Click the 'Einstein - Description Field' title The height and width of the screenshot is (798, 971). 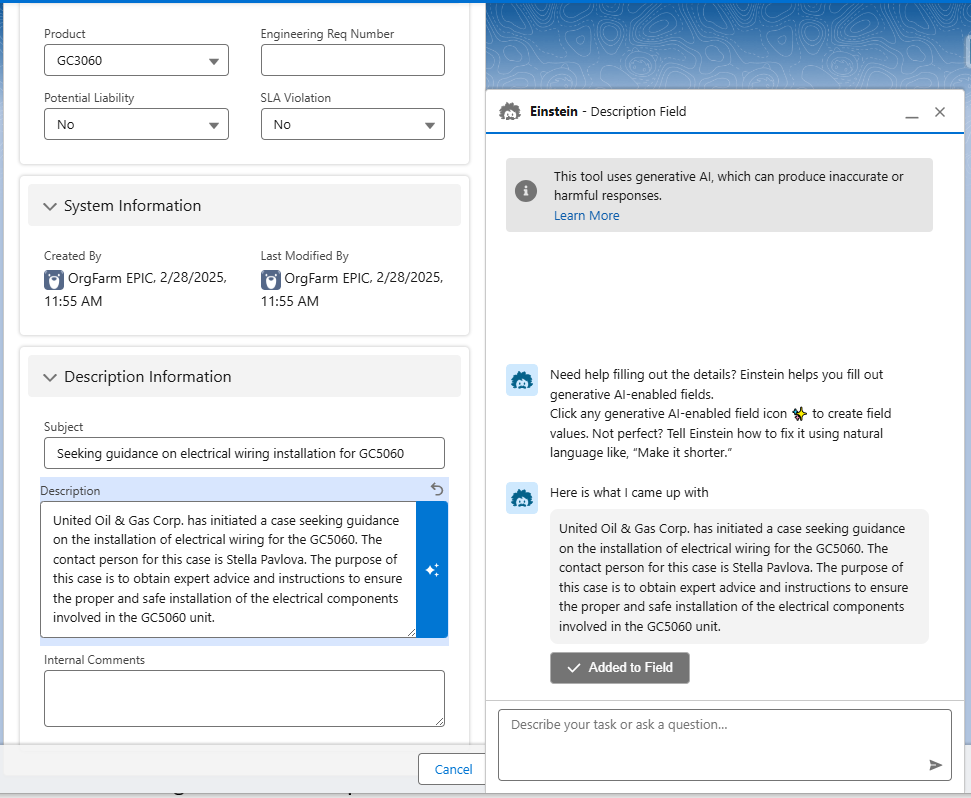coord(607,111)
